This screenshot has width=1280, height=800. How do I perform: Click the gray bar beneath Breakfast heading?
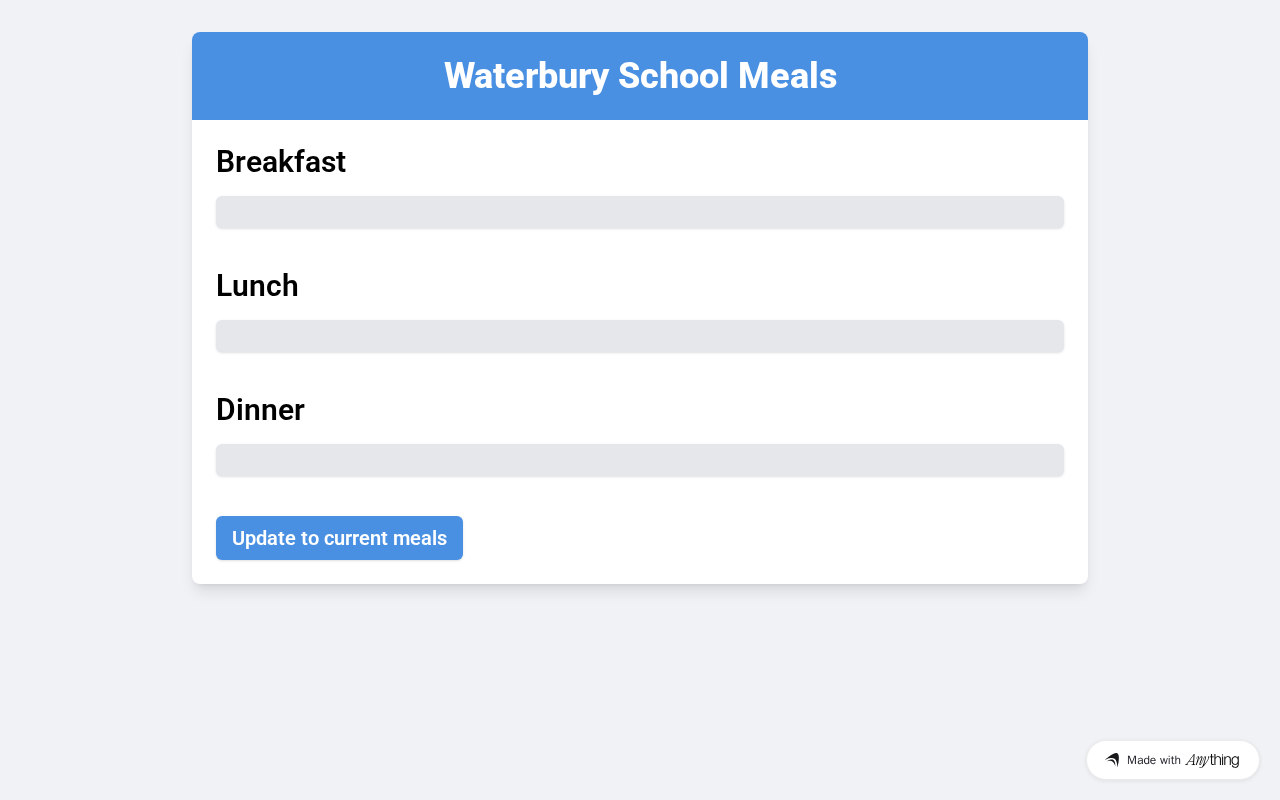pos(640,212)
